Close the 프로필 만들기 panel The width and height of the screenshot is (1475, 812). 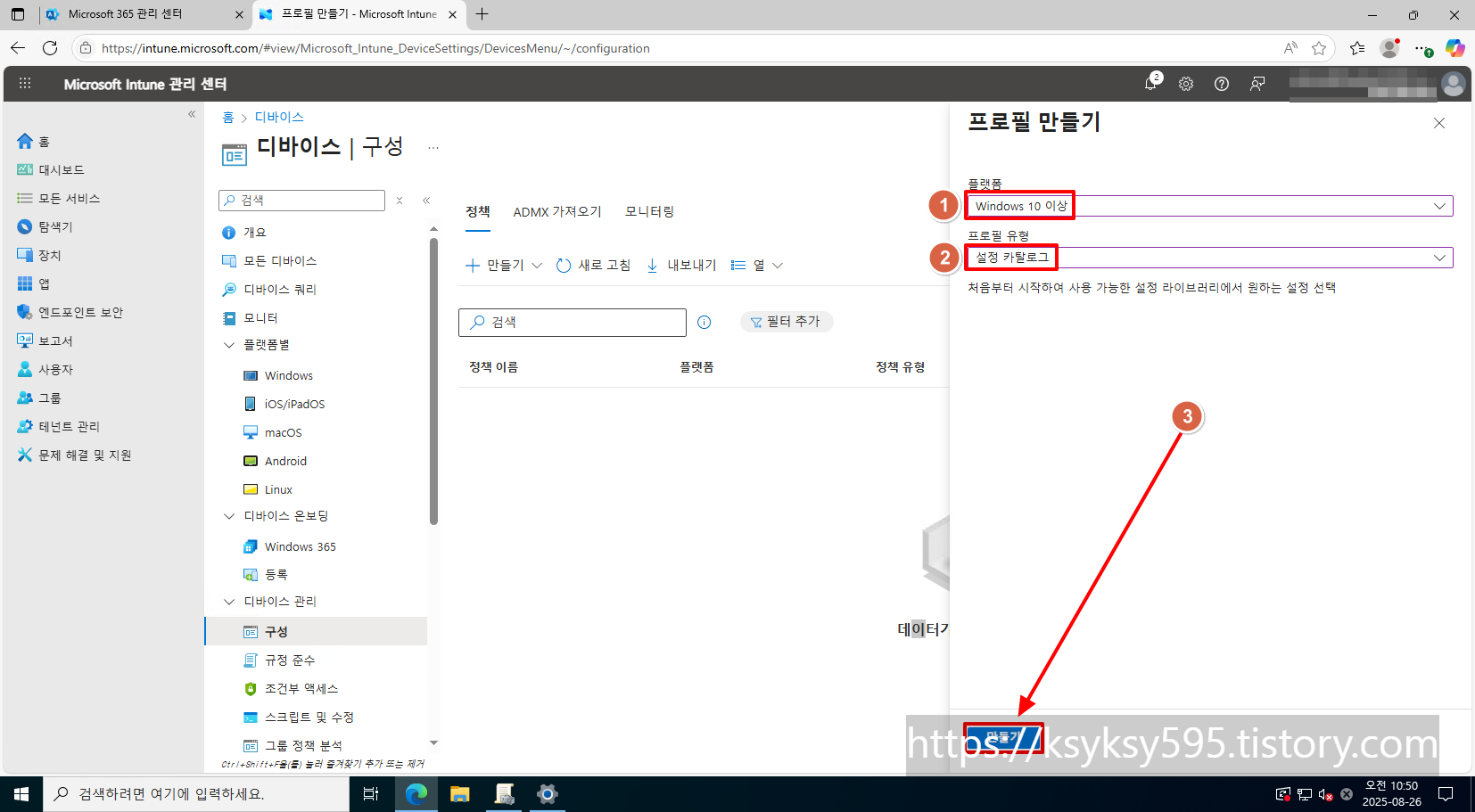[1439, 123]
